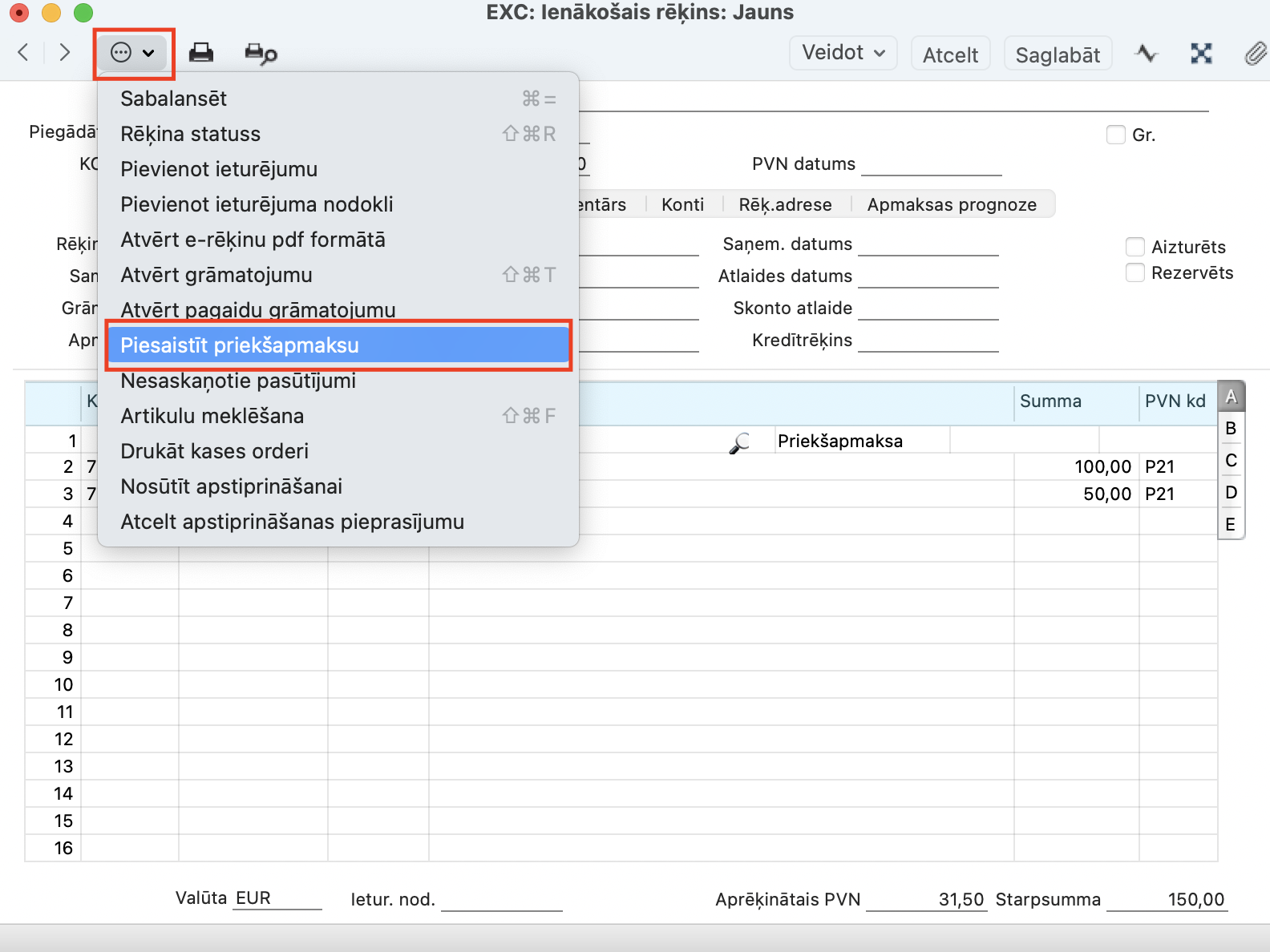
Task: Tick the Rezervēts checkbox
Action: click(1135, 272)
